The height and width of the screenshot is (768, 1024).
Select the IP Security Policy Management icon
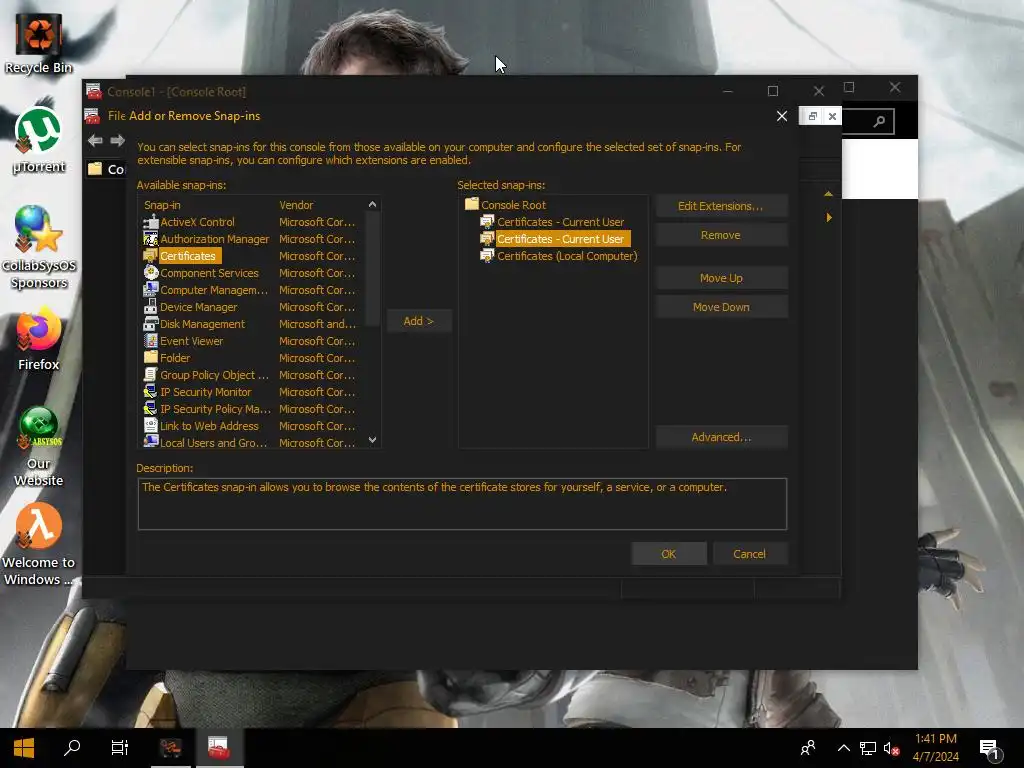151,409
